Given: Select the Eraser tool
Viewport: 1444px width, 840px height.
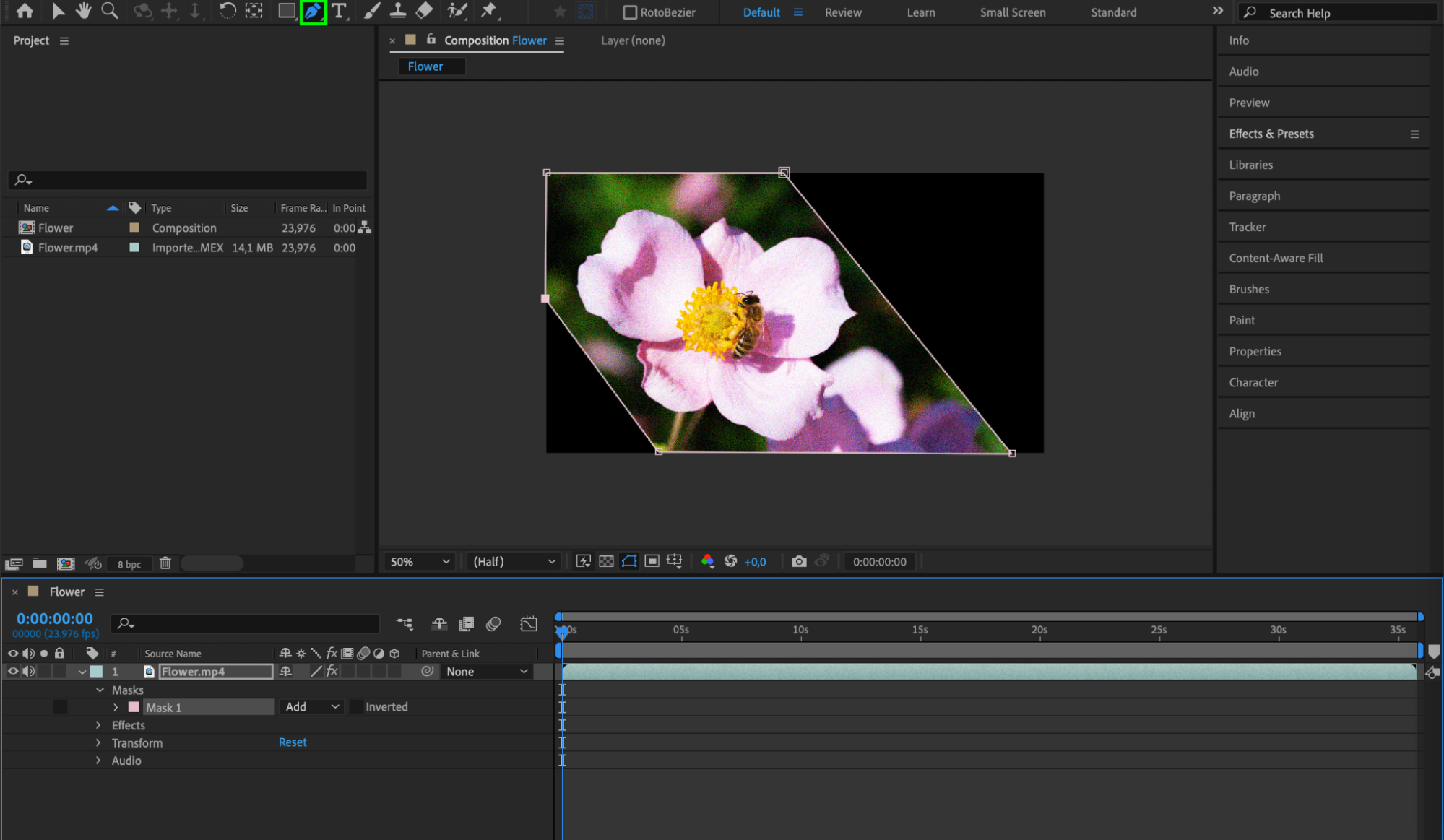Looking at the screenshot, I should 424,11.
